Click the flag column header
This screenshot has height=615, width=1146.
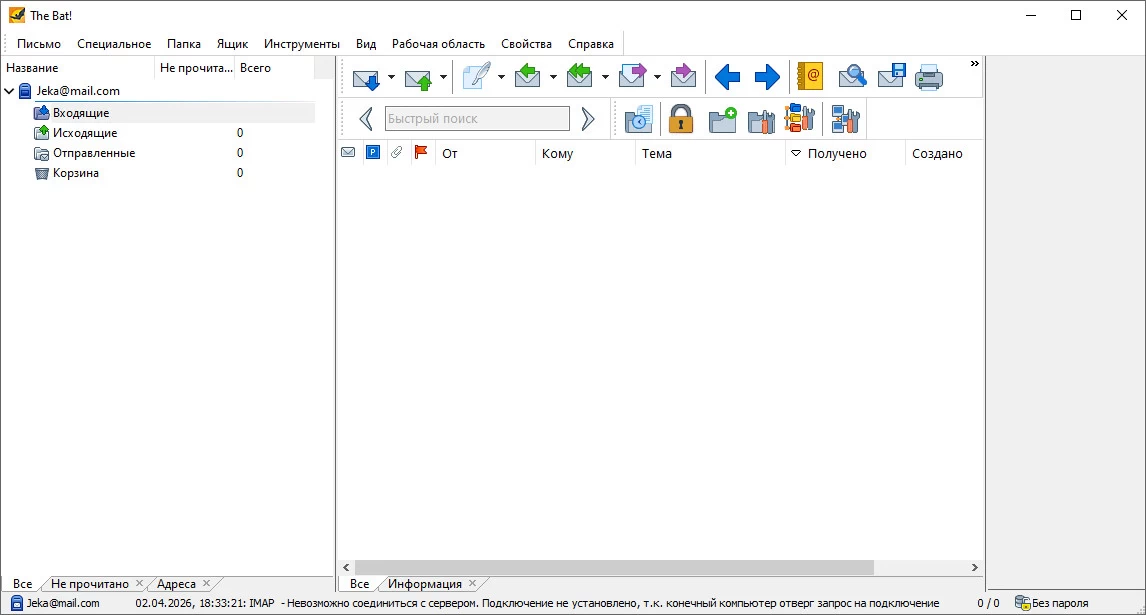coord(421,153)
